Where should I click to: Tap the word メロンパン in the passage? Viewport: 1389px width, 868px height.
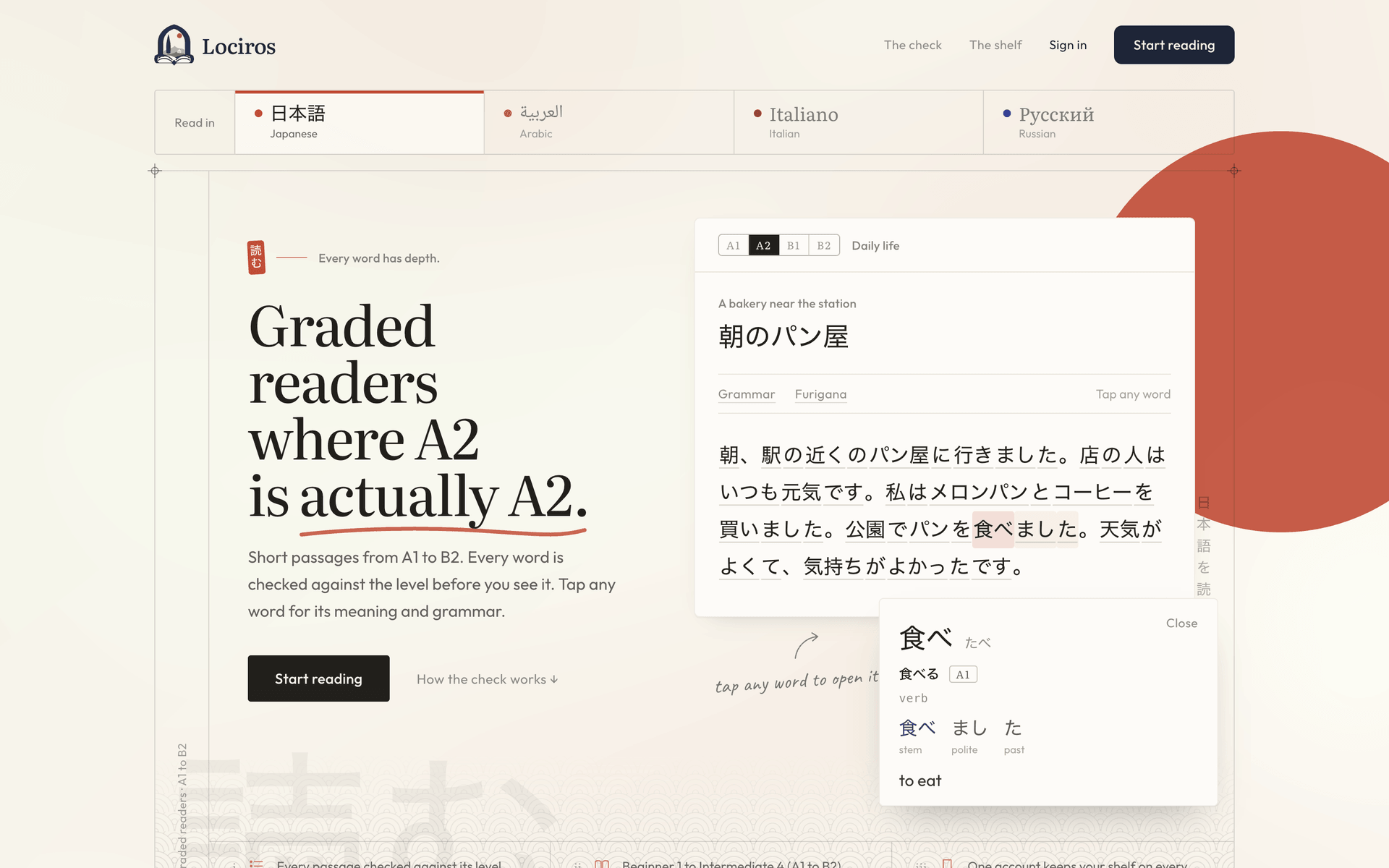(x=979, y=493)
